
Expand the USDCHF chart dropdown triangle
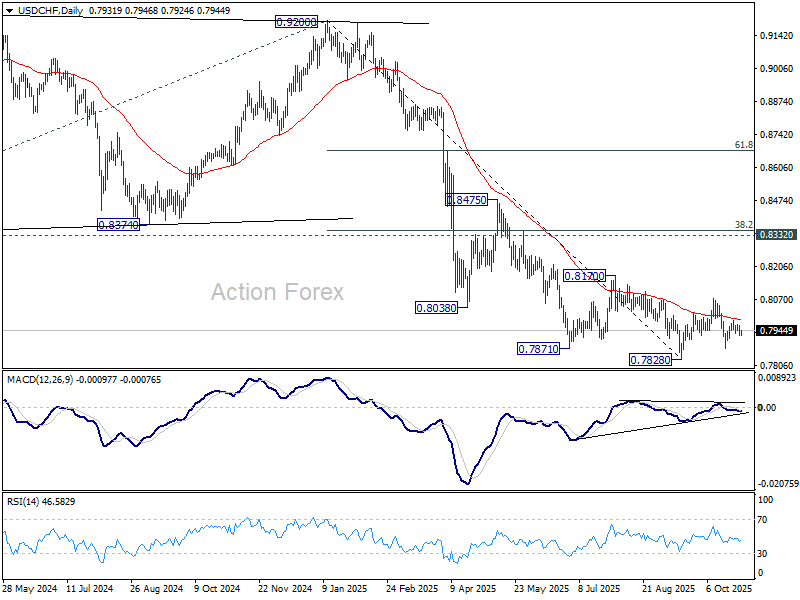tap(9, 11)
